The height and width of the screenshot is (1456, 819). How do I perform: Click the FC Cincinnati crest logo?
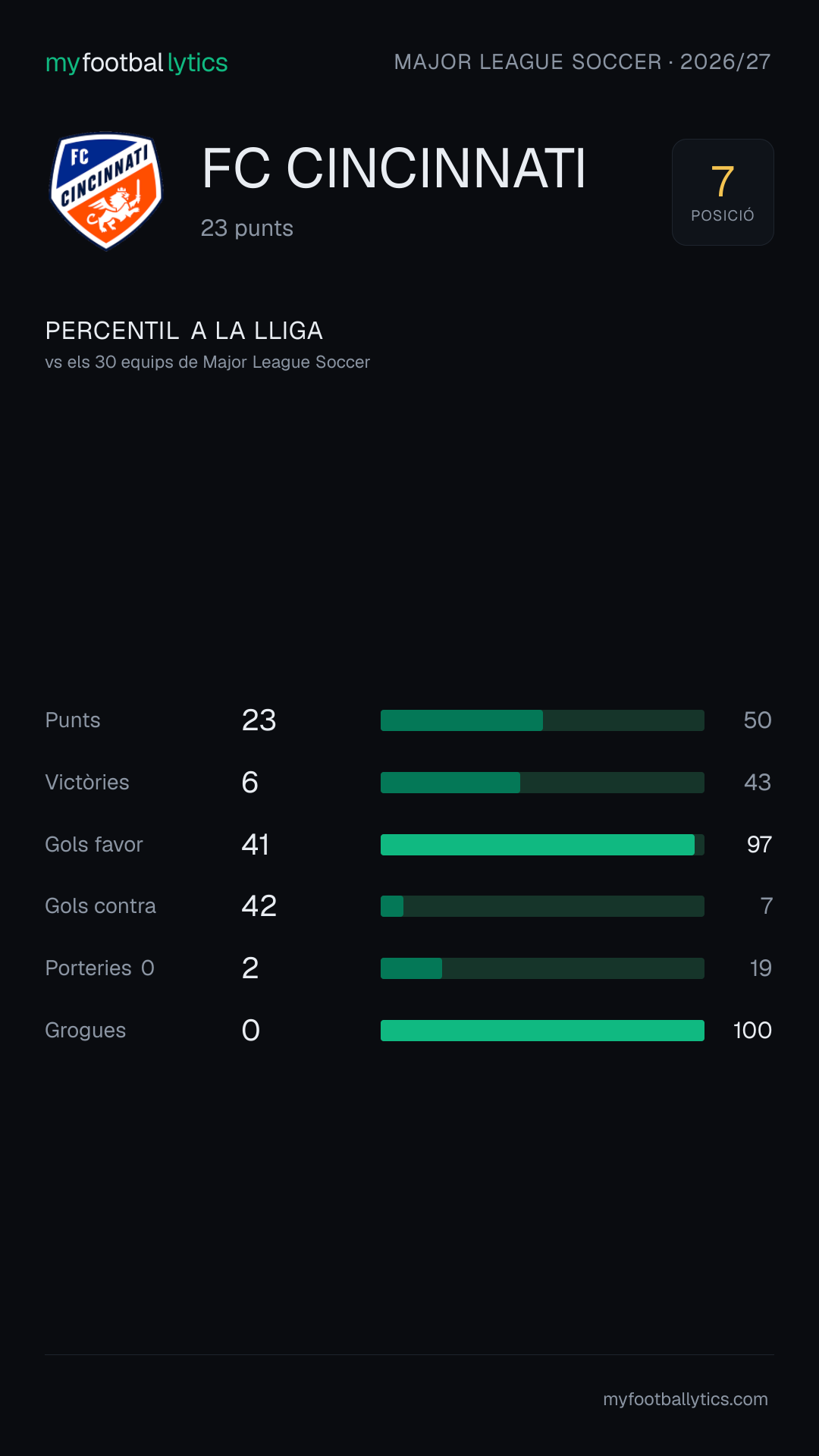[106, 191]
